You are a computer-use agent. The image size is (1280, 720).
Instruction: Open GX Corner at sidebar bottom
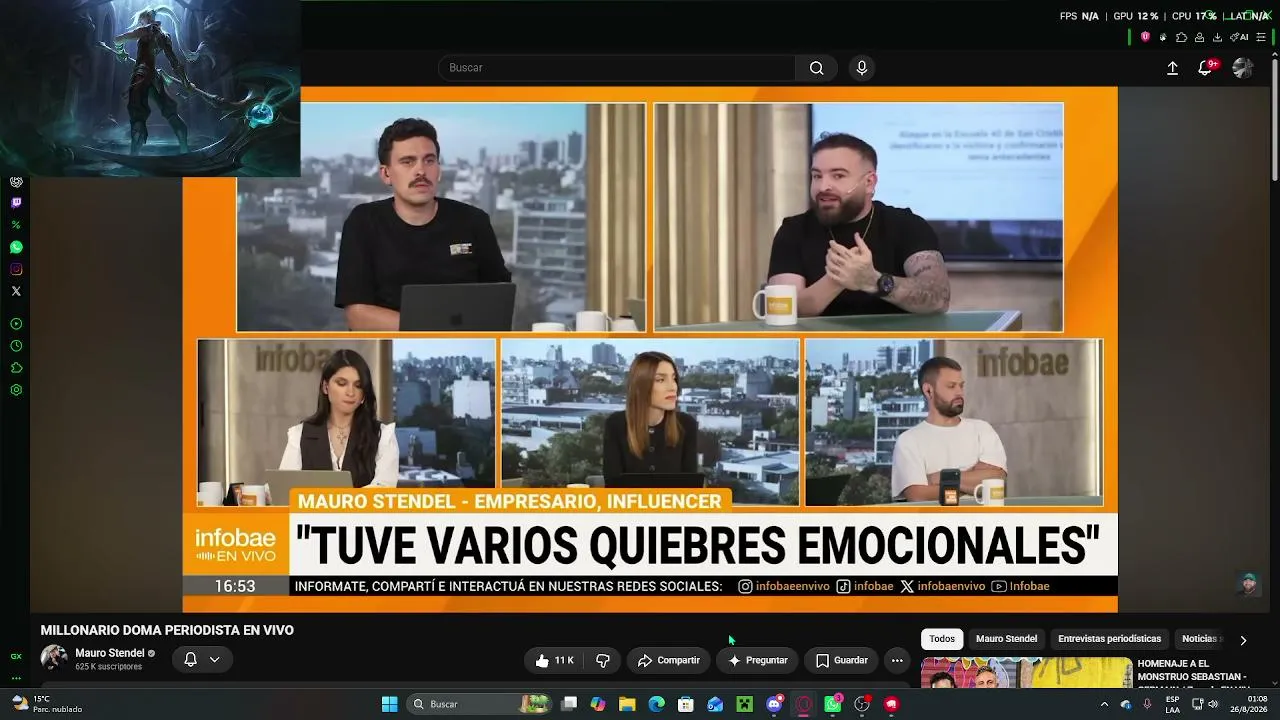pyautogui.click(x=16, y=657)
